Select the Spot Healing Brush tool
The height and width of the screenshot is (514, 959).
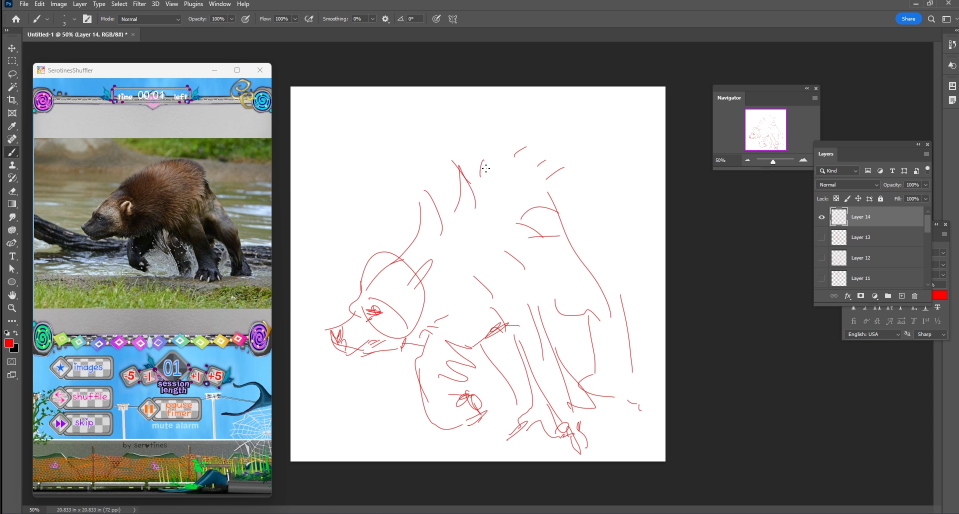click(x=12, y=139)
